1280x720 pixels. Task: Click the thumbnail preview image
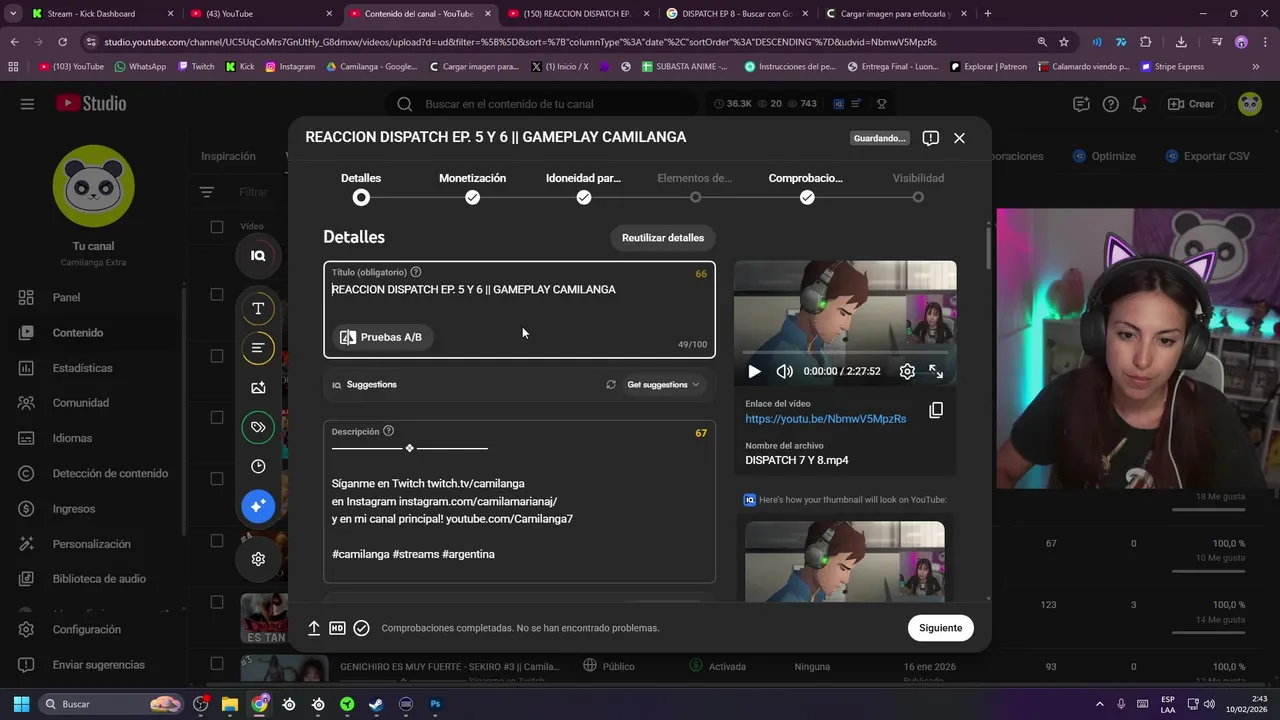click(x=844, y=561)
